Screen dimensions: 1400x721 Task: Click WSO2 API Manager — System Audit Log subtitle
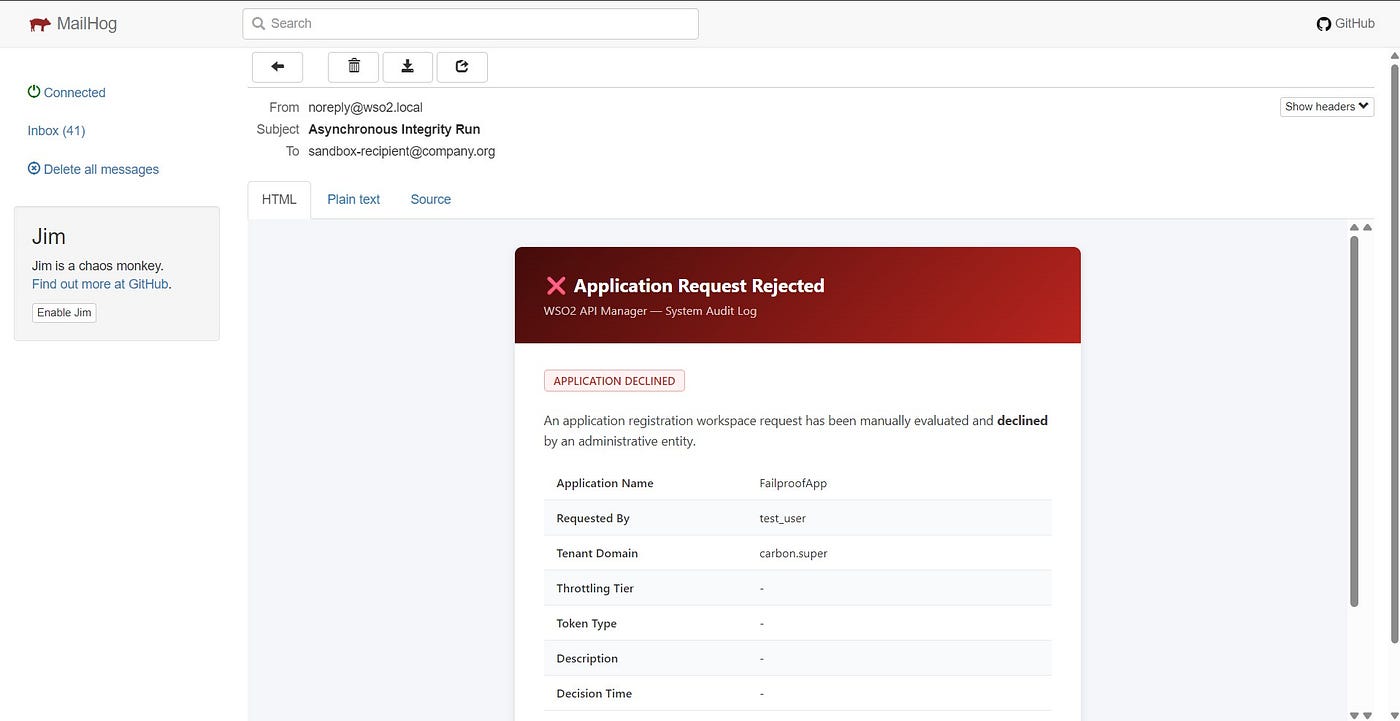[x=650, y=311]
